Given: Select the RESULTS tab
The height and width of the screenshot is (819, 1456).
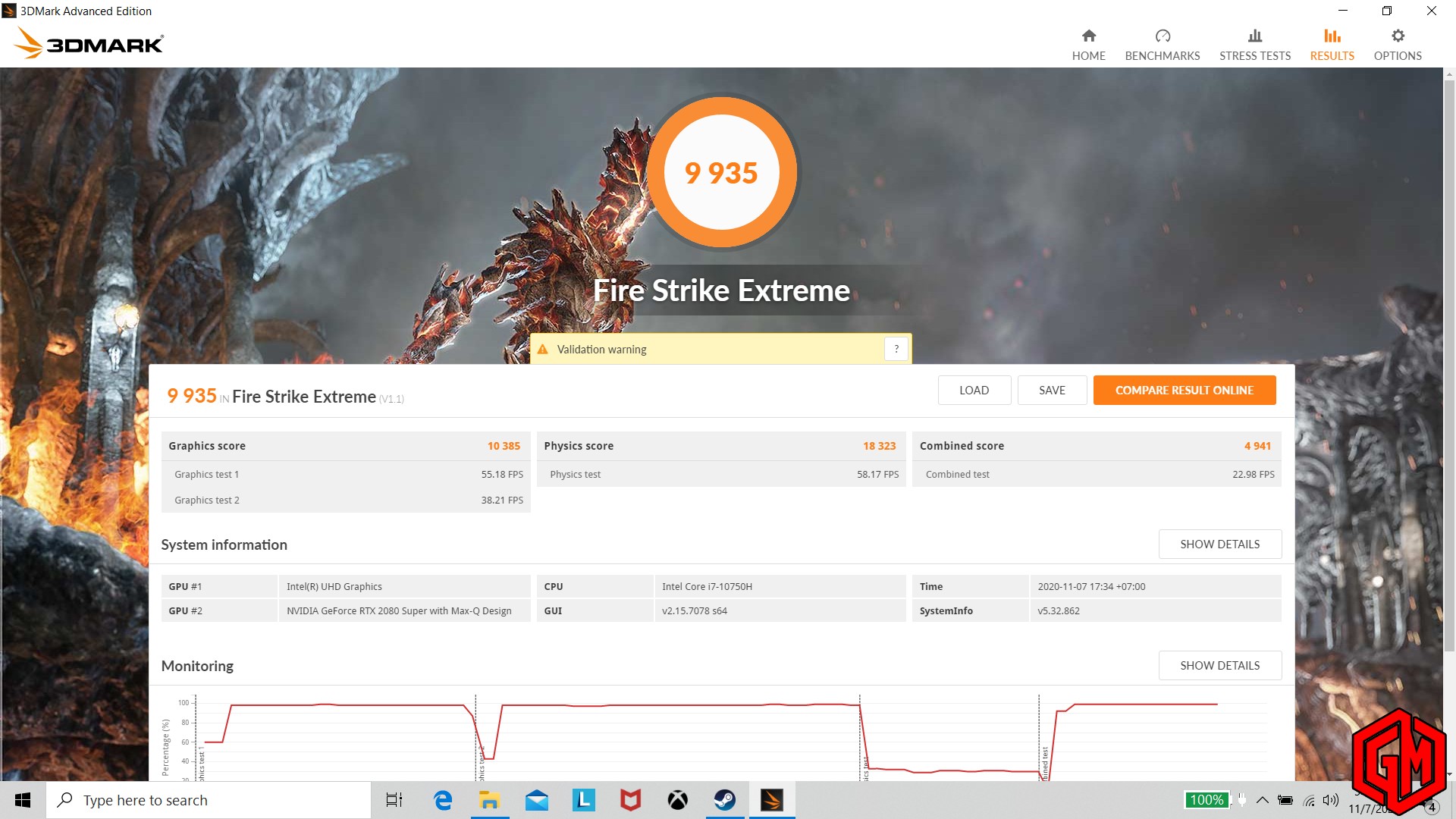Looking at the screenshot, I should click(1332, 45).
